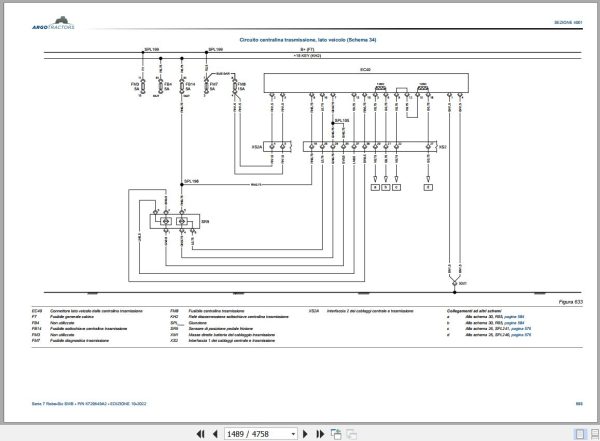The width and height of the screenshot is (600, 441).
Task: Click reference box 'd' in the schematic
Action: [428, 187]
